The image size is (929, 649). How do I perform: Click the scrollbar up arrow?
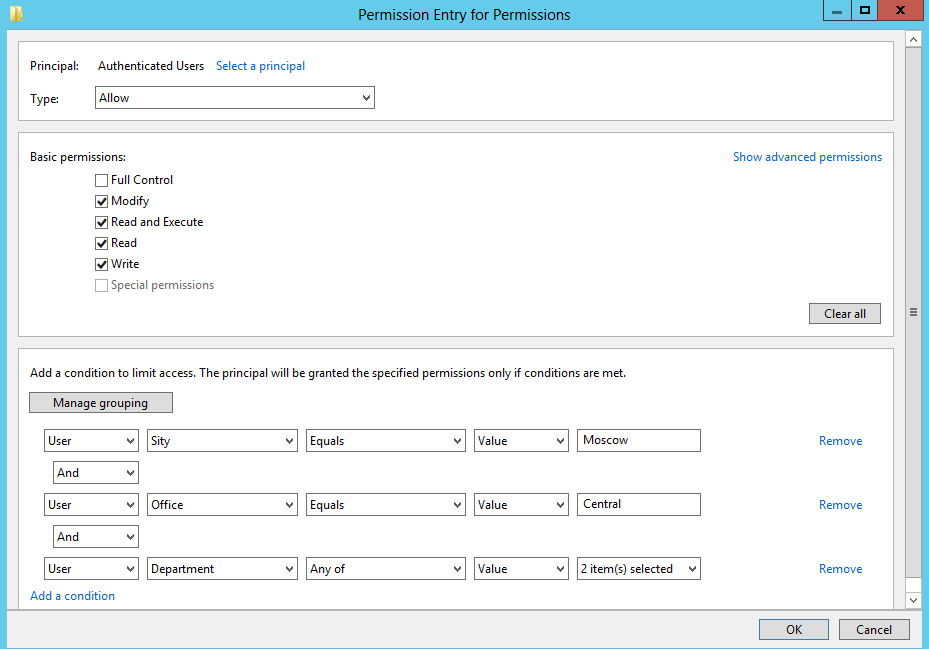914,40
